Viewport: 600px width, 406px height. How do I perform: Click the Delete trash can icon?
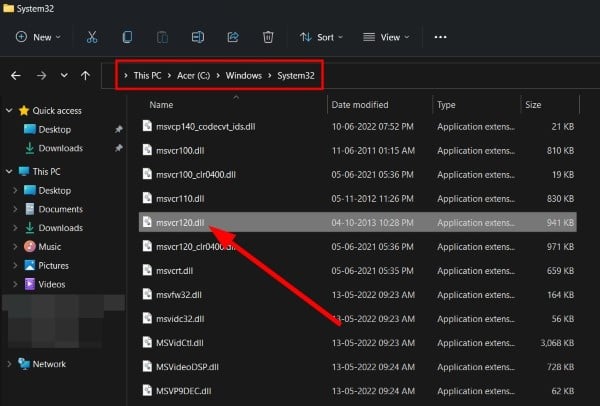tap(268, 37)
